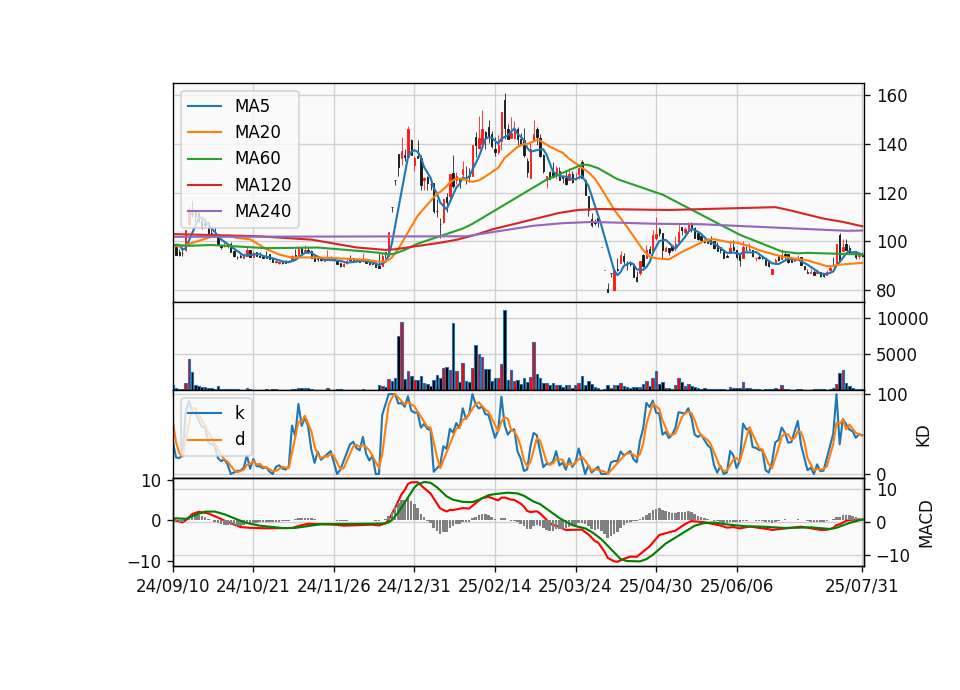Click the MA120 legend label

coord(263,184)
